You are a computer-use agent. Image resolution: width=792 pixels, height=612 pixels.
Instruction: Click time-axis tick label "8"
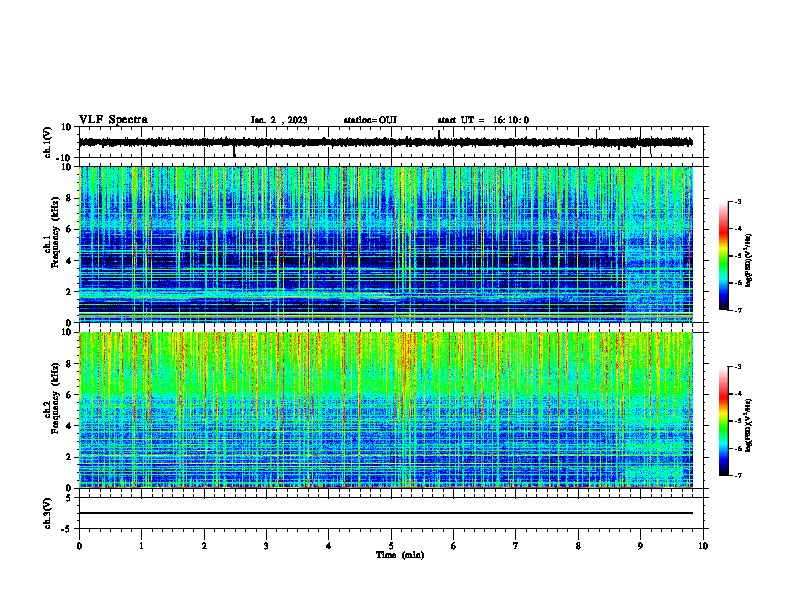578,546
